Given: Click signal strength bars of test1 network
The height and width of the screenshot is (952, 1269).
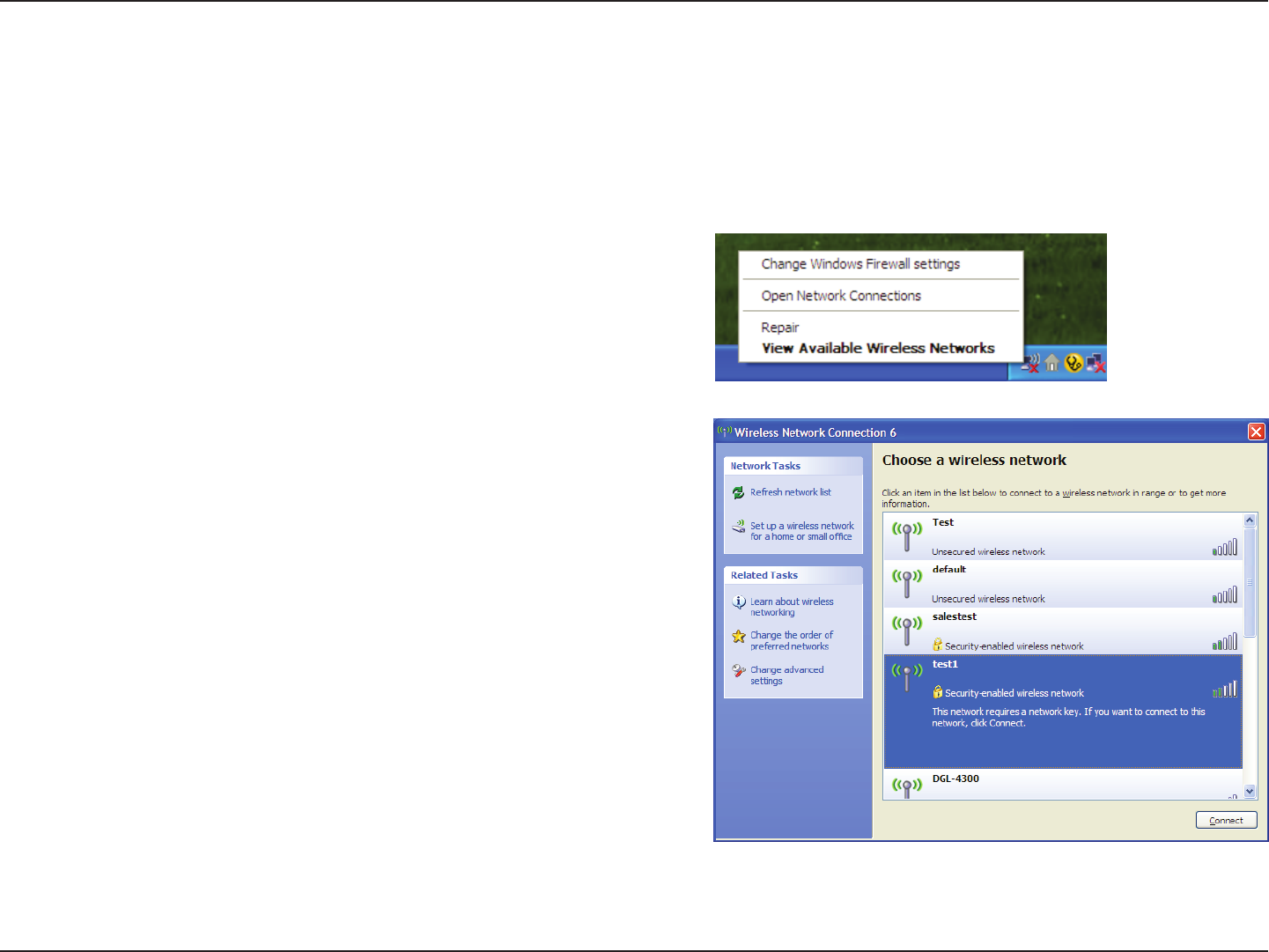Looking at the screenshot, I should [1225, 690].
